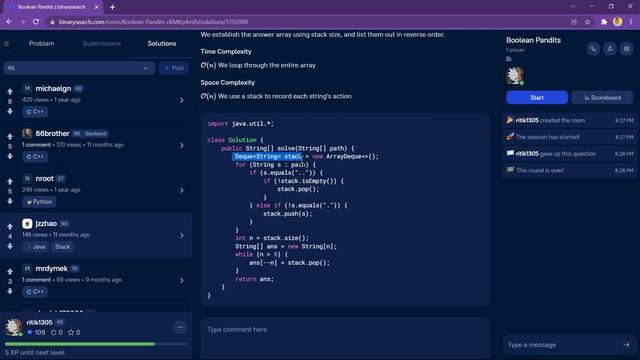Upvote mrdymek's solution
The width and height of the screenshot is (640, 360).
click(x=10, y=271)
